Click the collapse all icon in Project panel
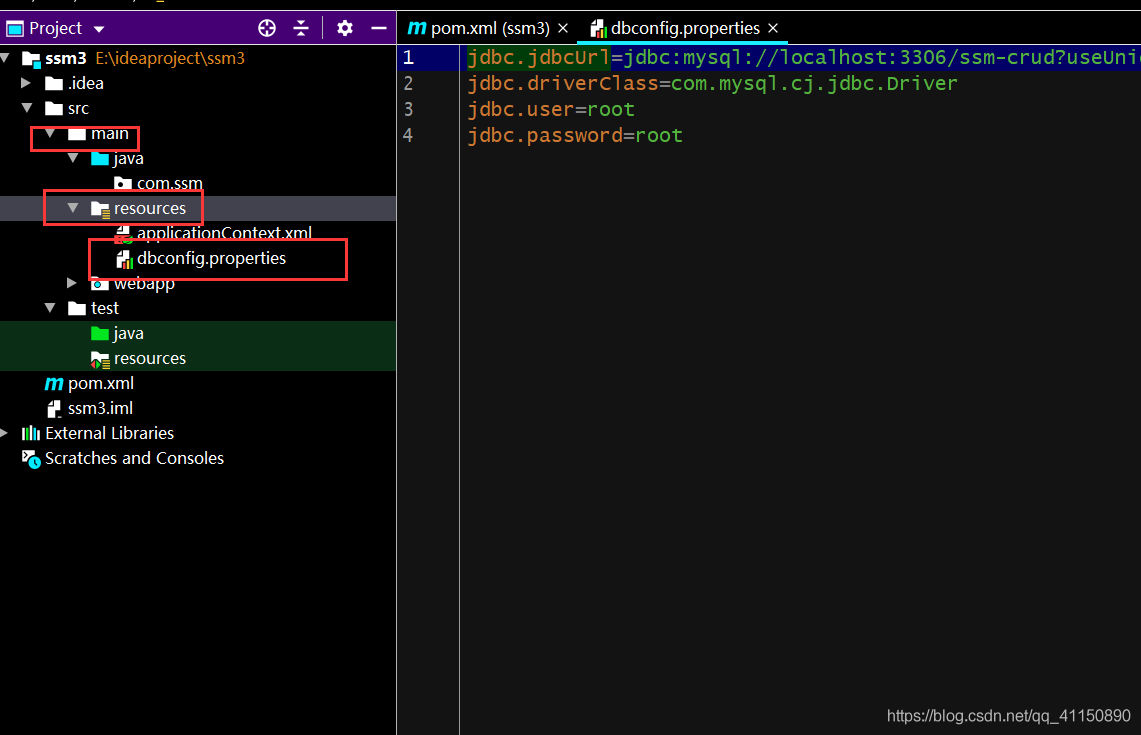 tap(301, 28)
